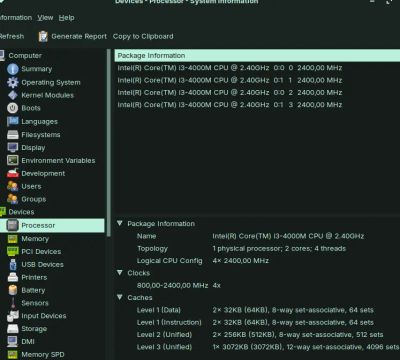Open the USB Devices icon
Viewport: 400px width, 360px height.
(x=13, y=264)
